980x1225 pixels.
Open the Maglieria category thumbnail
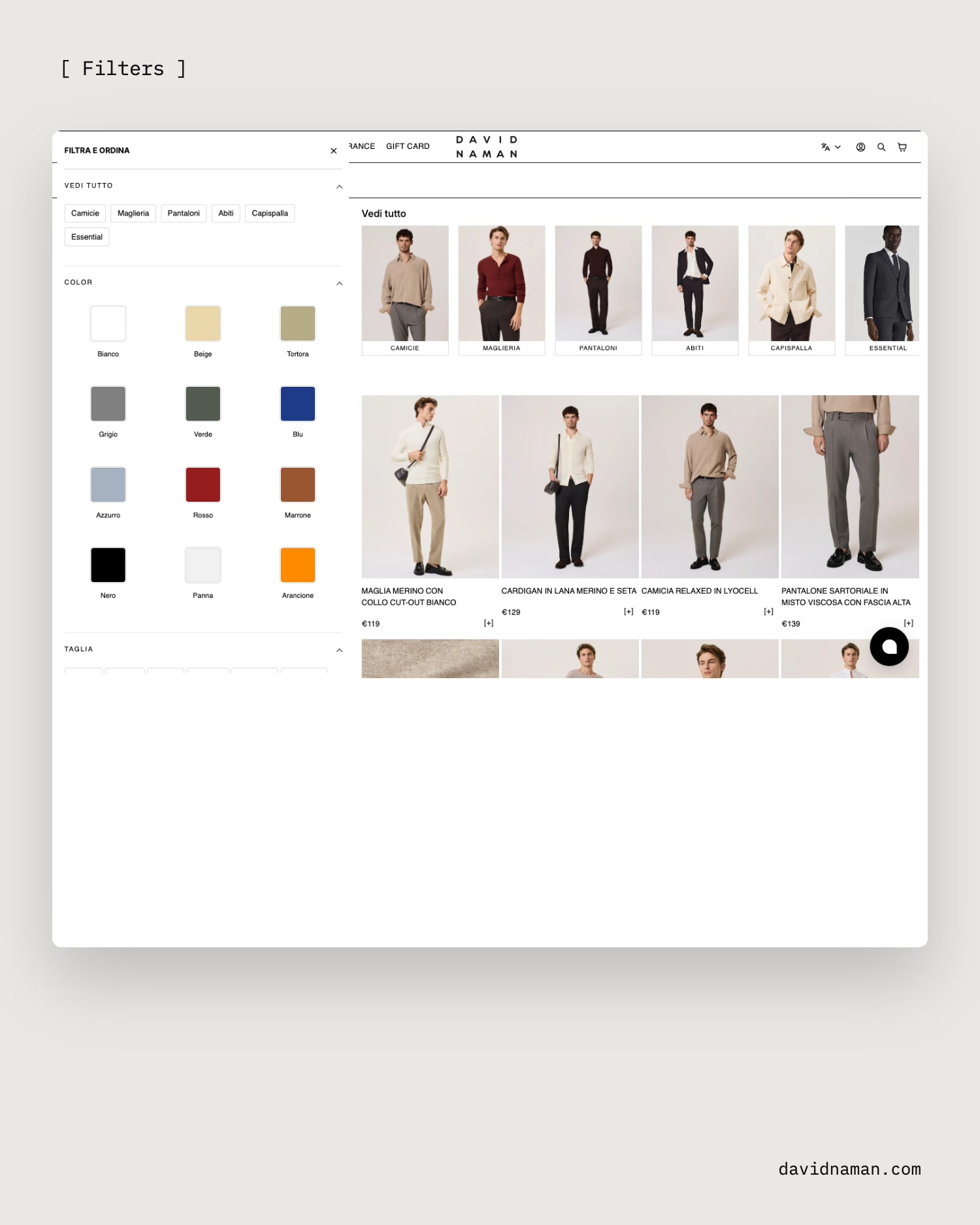click(502, 290)
